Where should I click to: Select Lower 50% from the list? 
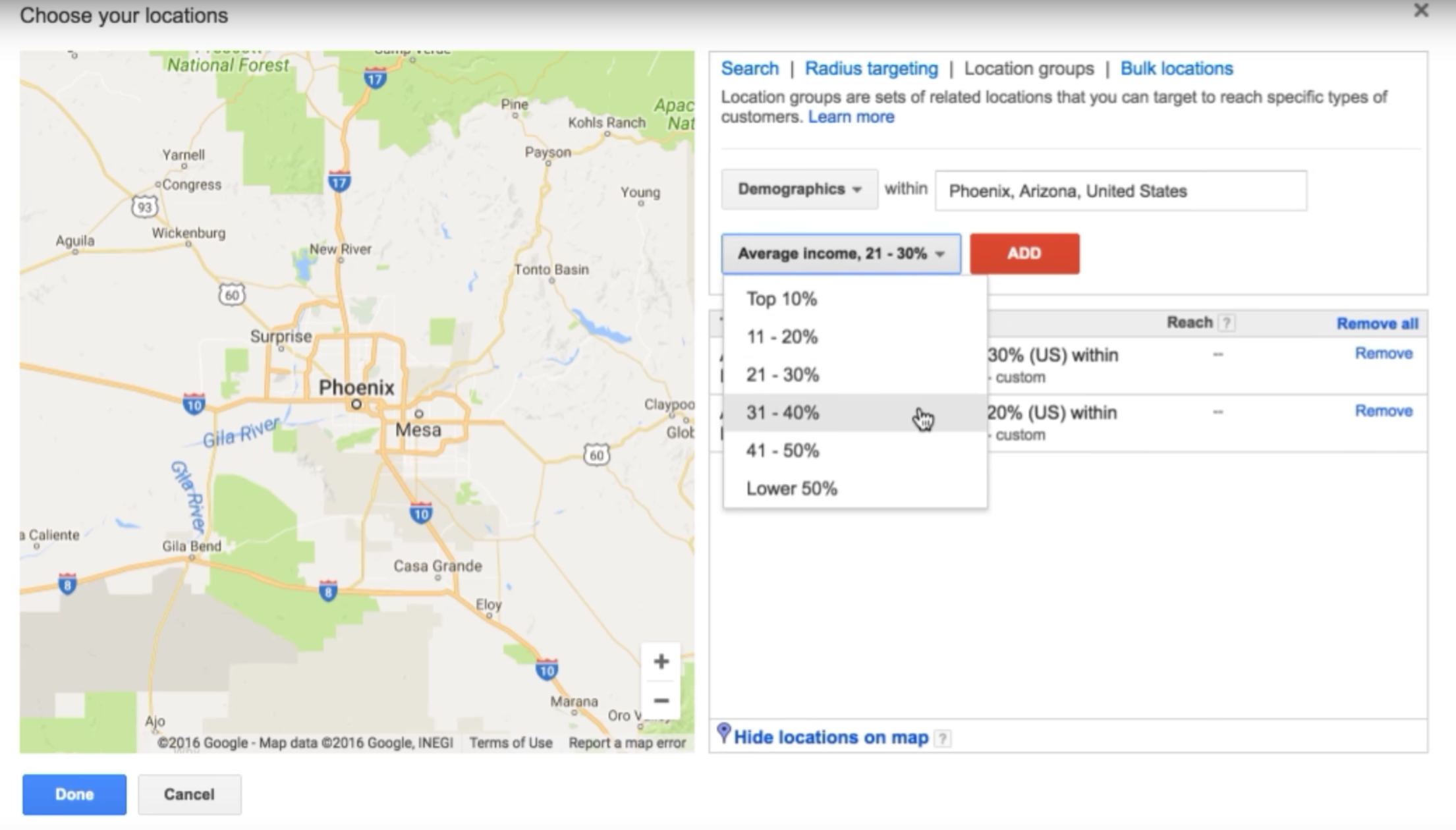(x=791, y=489)
